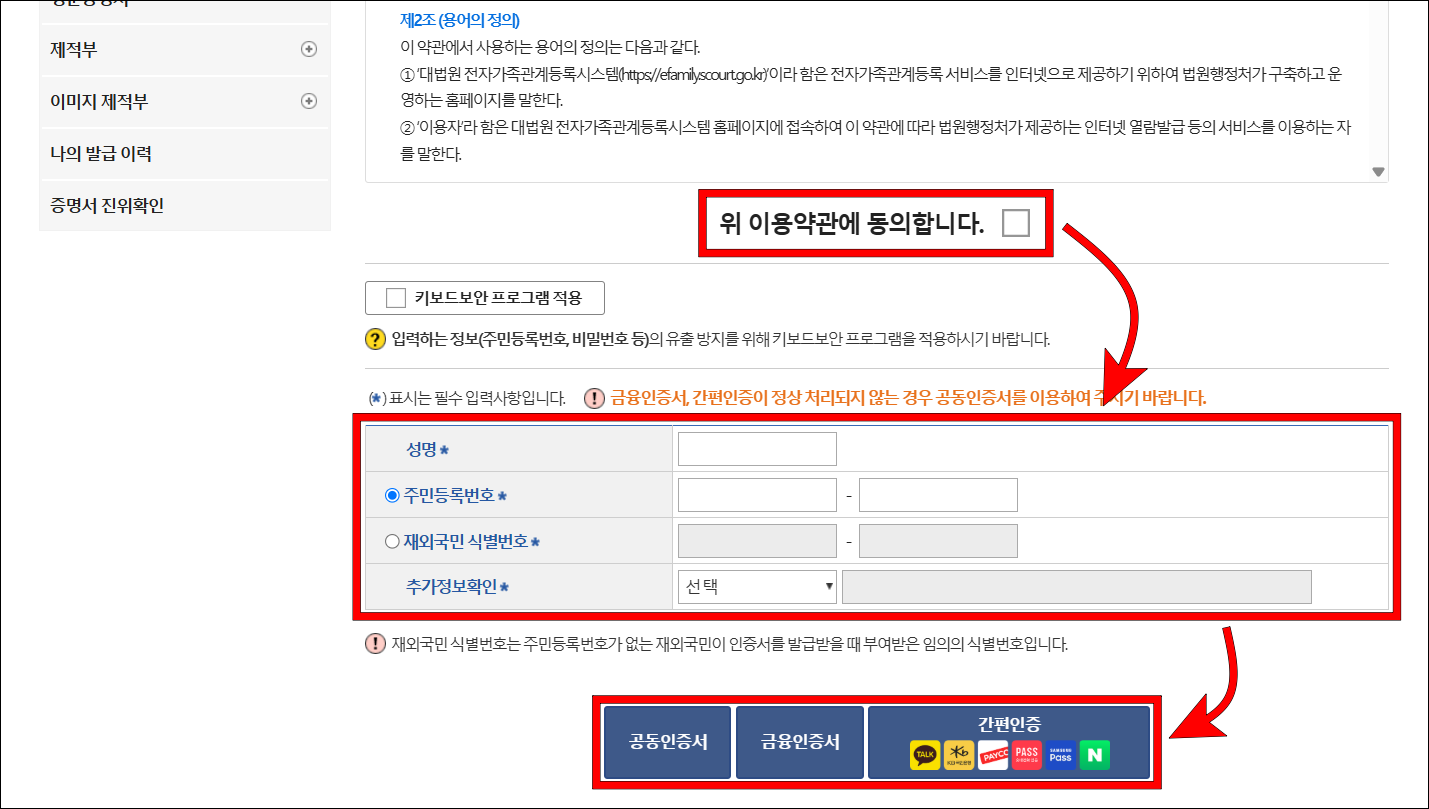Check the 위 이용약관에 동의합니다 agreement checkbox
The image size is (1429, 809).
coord(1015,222)
